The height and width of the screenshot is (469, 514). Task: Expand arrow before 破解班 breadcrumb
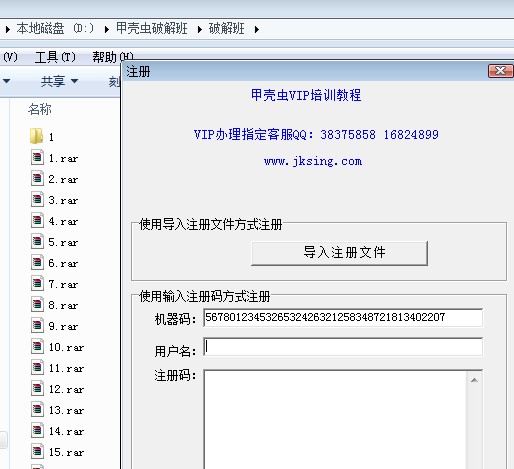(x=199, y=29)
